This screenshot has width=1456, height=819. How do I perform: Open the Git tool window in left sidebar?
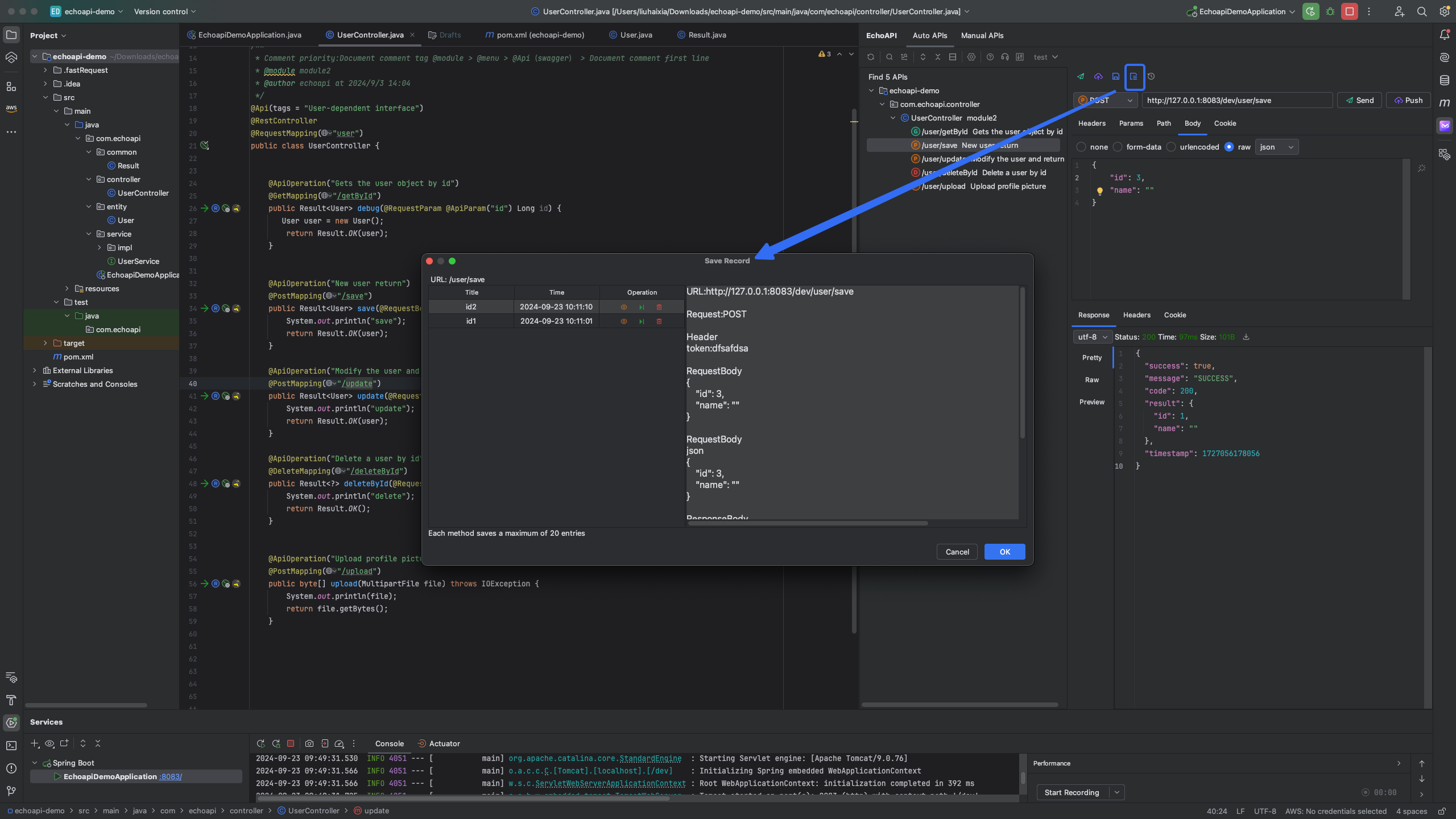[11, 791]
